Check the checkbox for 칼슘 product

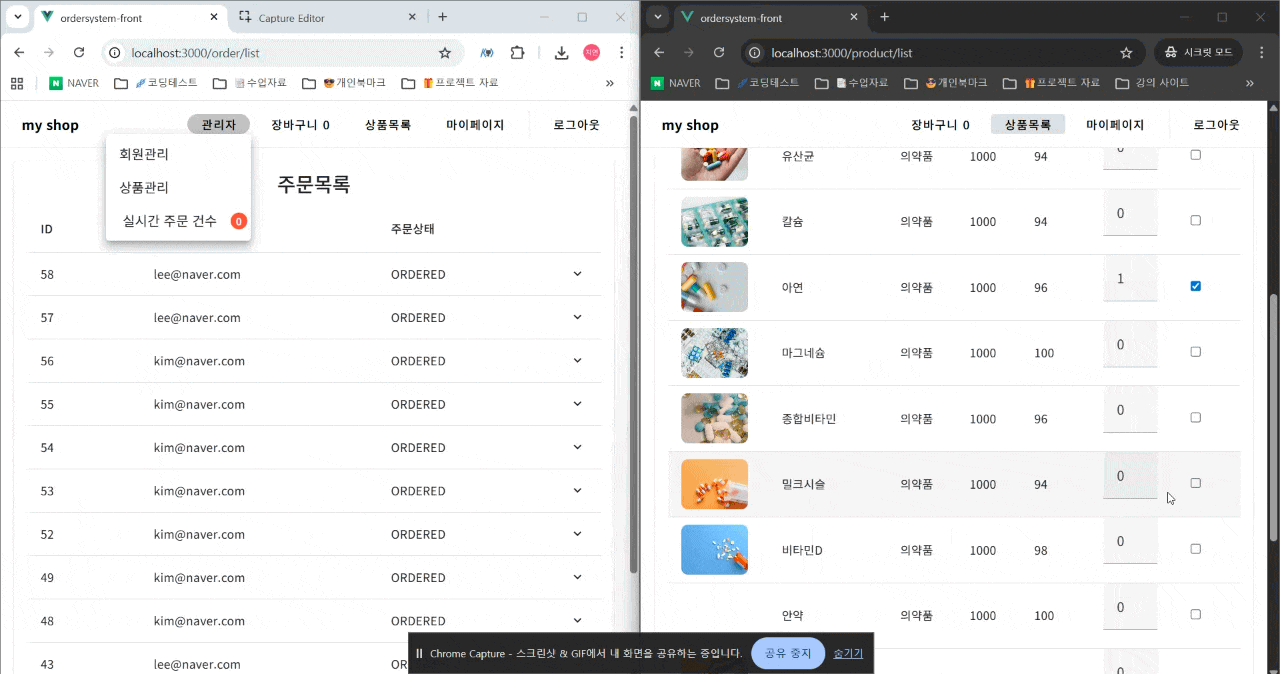(x=1195, y=220)
